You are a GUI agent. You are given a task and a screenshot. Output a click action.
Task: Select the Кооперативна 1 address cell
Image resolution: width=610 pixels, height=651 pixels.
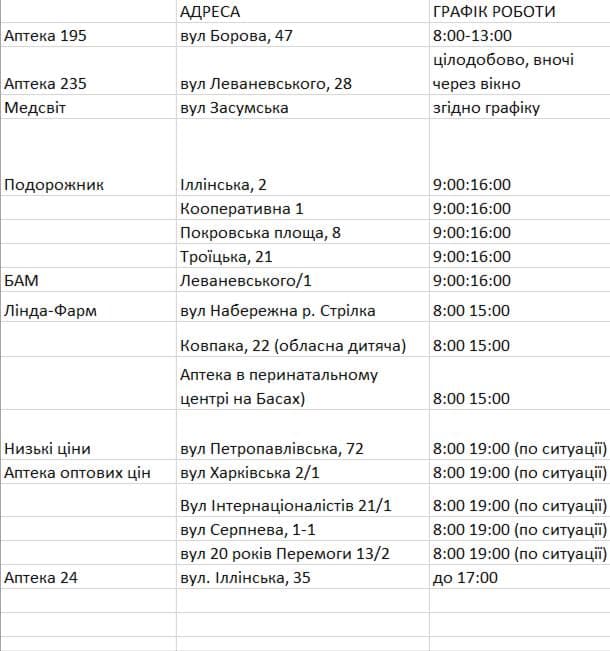point(303,208)
